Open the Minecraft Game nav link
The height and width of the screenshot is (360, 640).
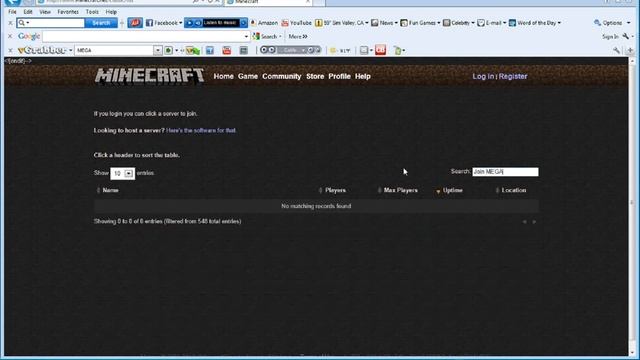[x=248, y=76]
